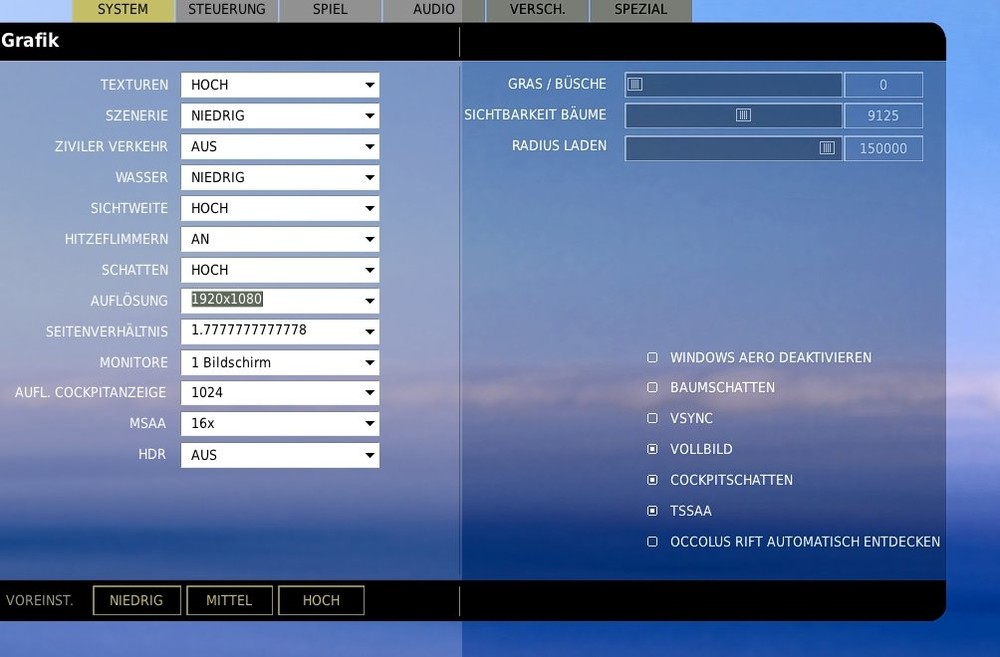Expand the SEITENVERHÄLTNIS dropdown
Viewport: 1000px width, 657px height.
(x=280, y=332)
